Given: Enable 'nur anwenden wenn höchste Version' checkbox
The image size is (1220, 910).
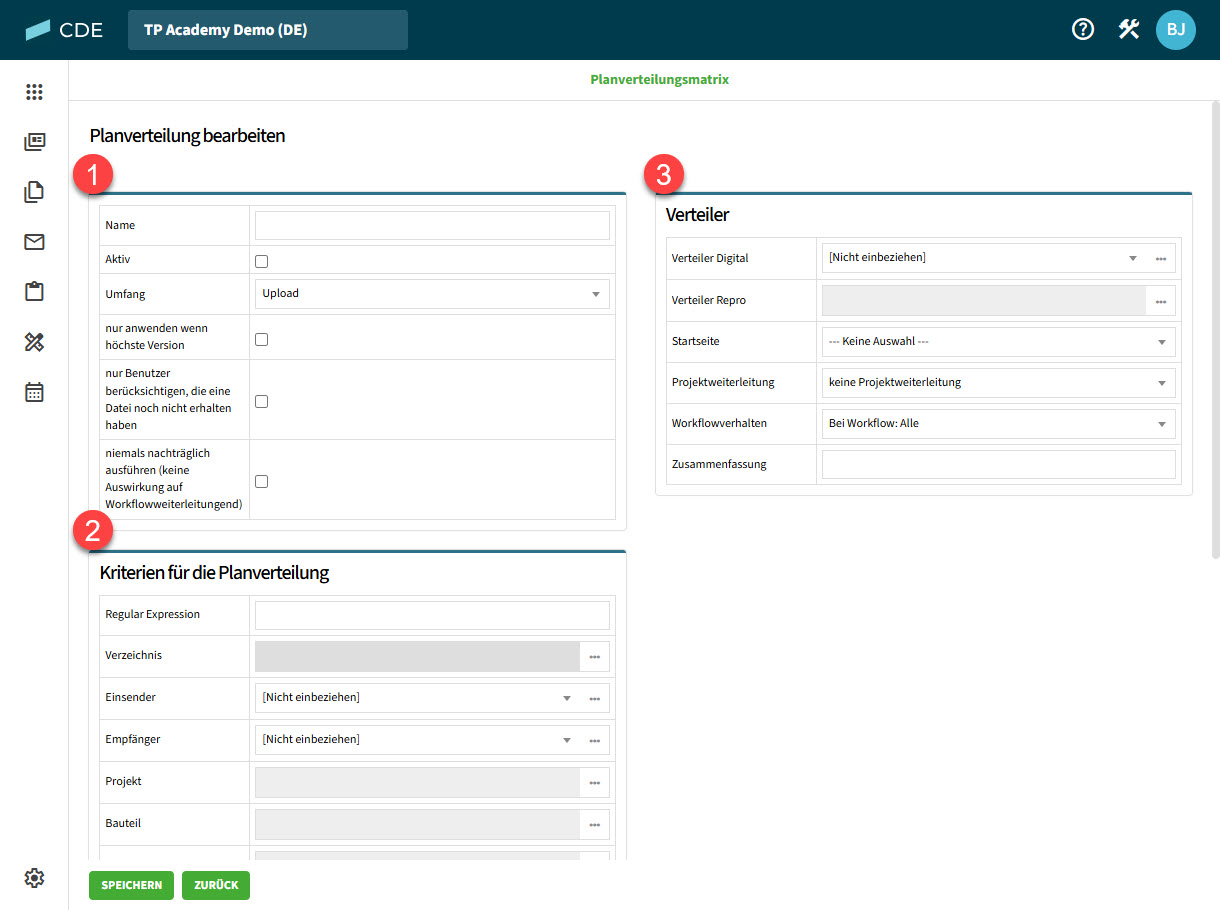Looking at the screenshot, I should [262, 339].
